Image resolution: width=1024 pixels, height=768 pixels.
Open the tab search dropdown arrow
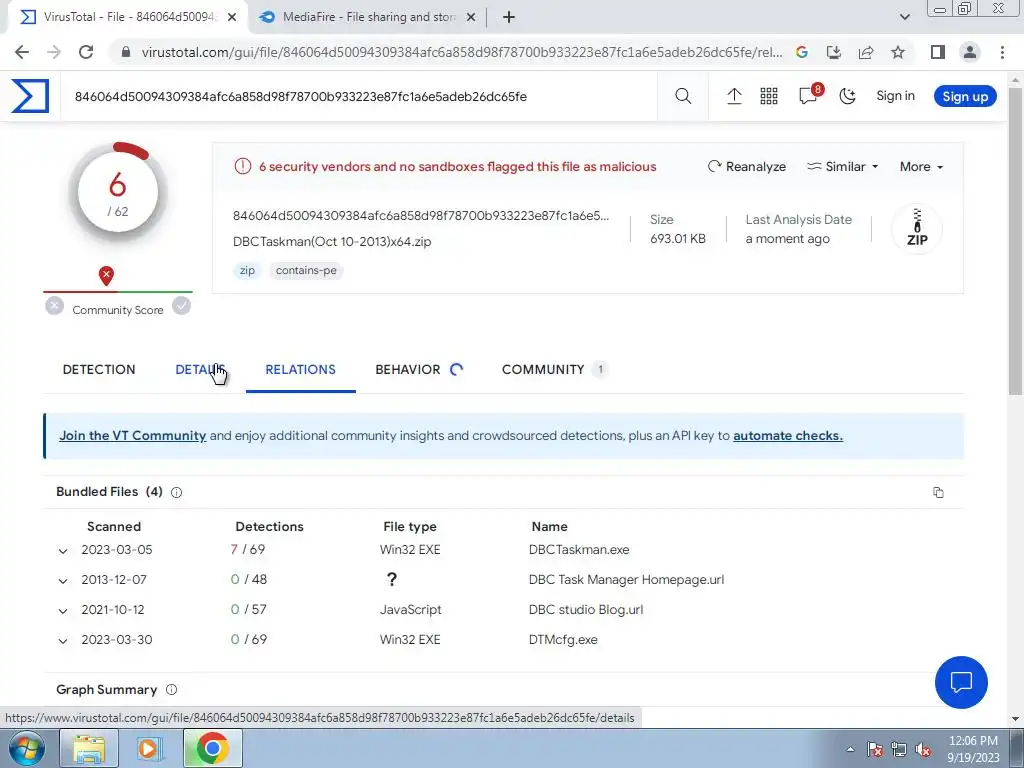point(904,17)
